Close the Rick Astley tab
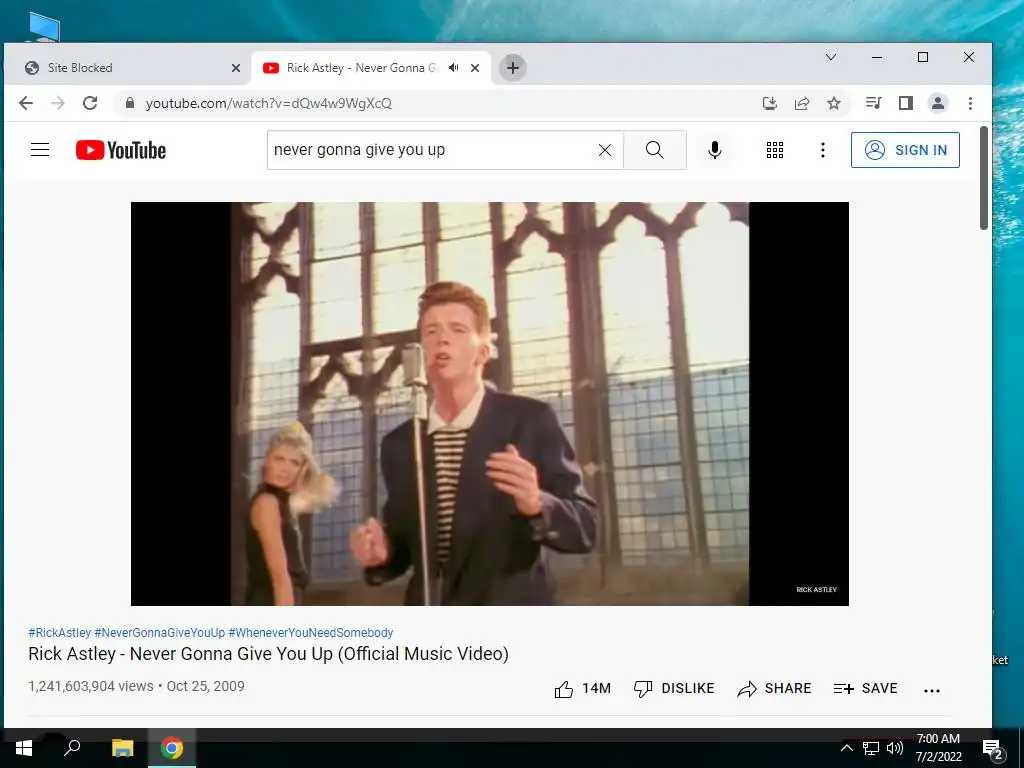The height and width of the screenshot is (768, 1024). (x=475, y=68)
